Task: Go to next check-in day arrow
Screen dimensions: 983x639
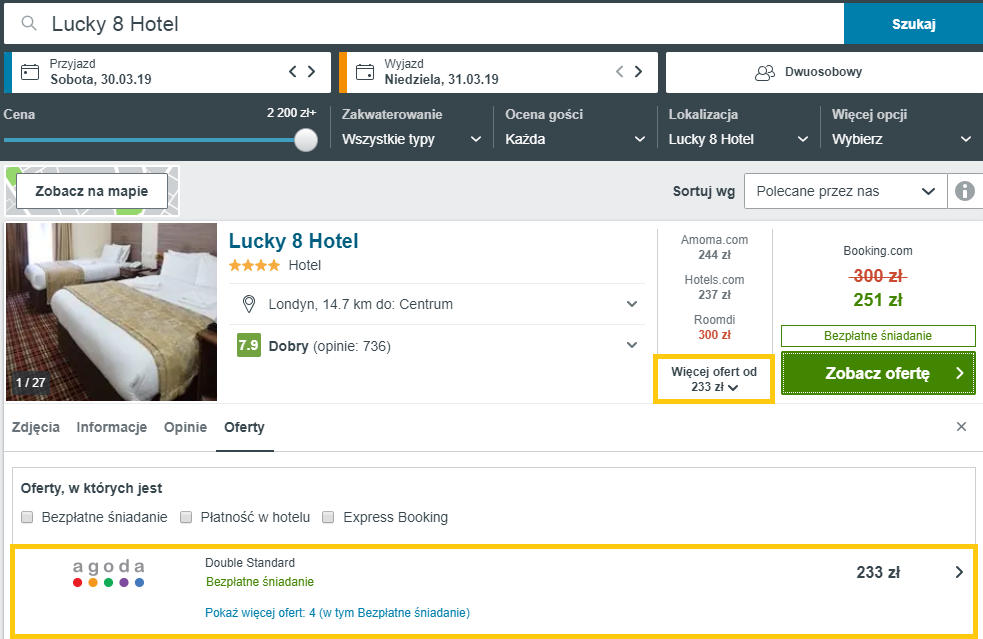Action: coord(312,72)
